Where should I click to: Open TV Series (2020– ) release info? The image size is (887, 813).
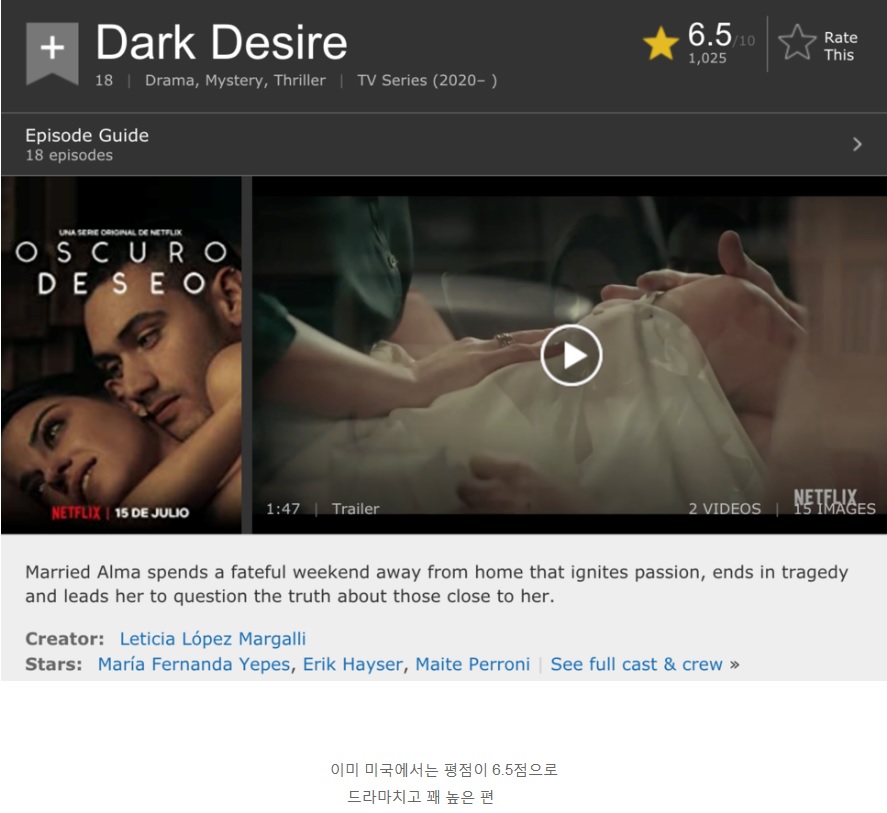click(427, 80)
